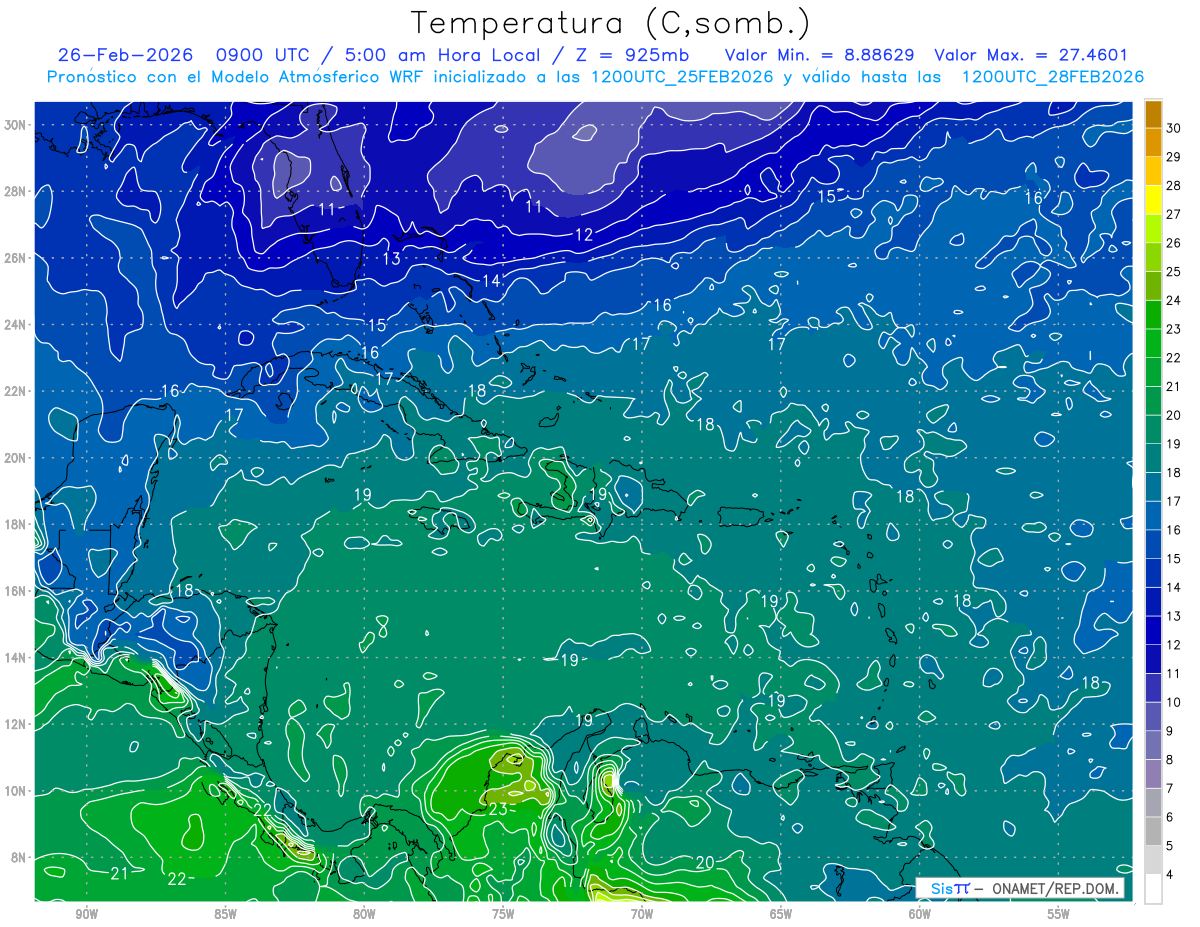
Task: Click the "20" contour label over Venezuela
Action: coord(704,862)
